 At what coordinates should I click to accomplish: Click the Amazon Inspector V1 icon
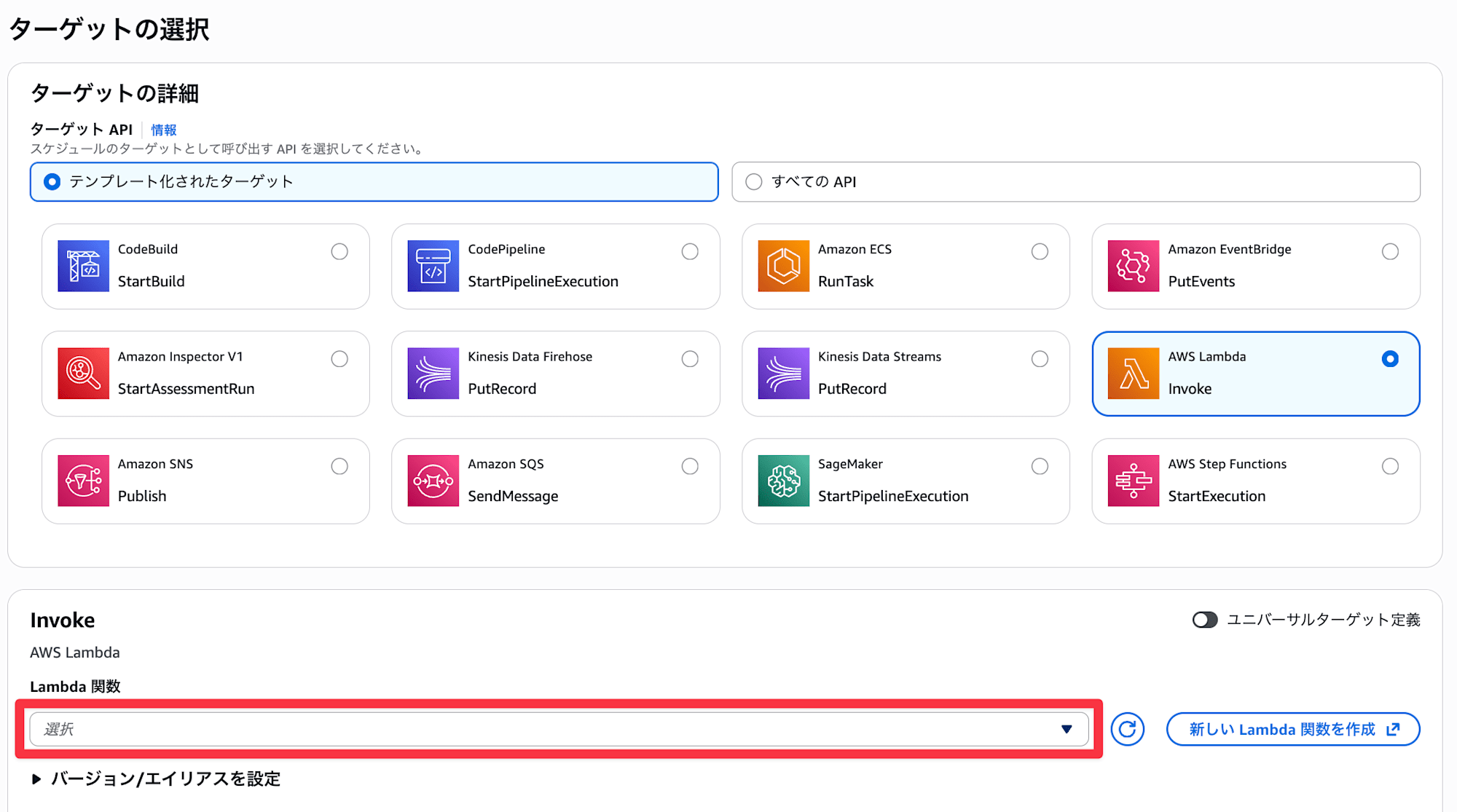tap(83, 374)
